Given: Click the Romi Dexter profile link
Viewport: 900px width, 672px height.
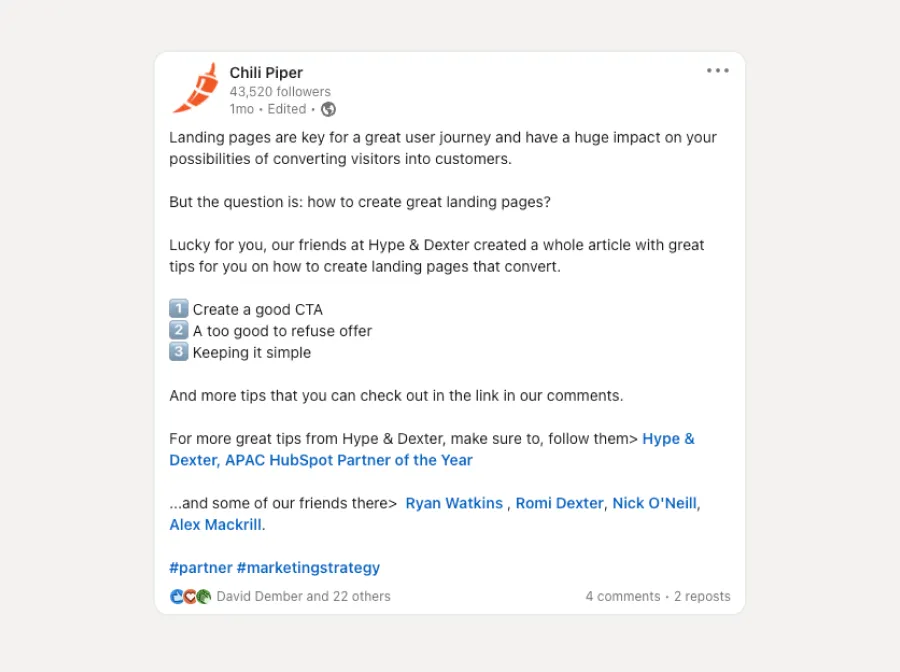Looking at the screenshot, I should [559, 503].
